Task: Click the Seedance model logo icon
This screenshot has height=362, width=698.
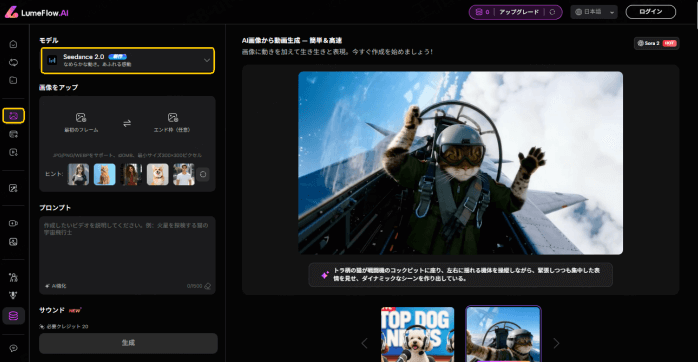Action: 52,60
